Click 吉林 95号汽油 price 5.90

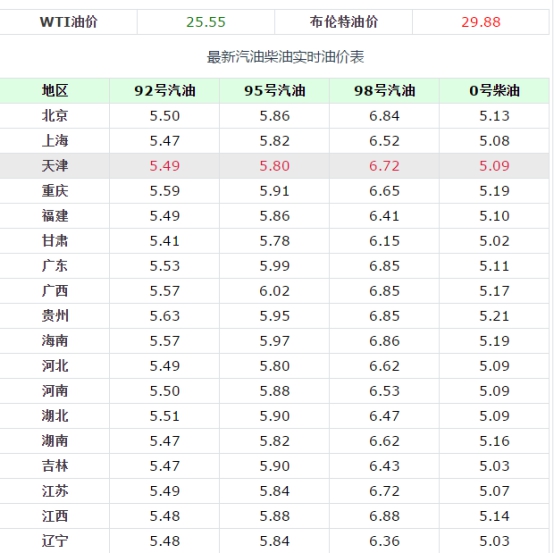click(x=275, y=466)
